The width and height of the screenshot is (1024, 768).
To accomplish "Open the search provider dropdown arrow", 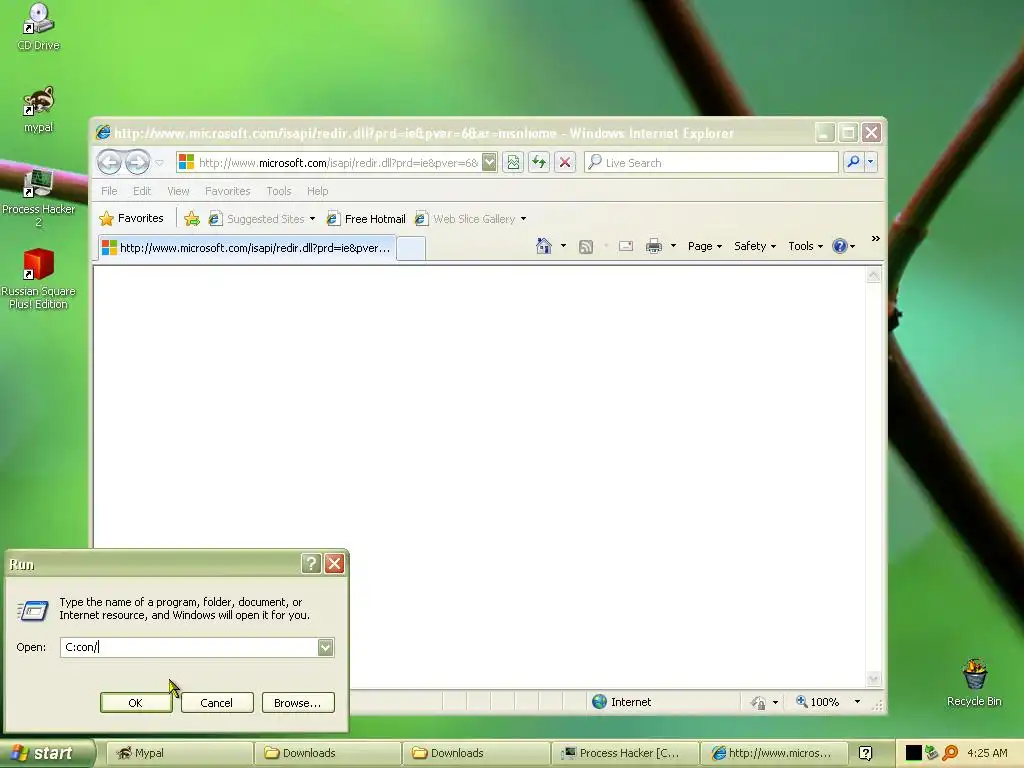I will click(871, 162).
